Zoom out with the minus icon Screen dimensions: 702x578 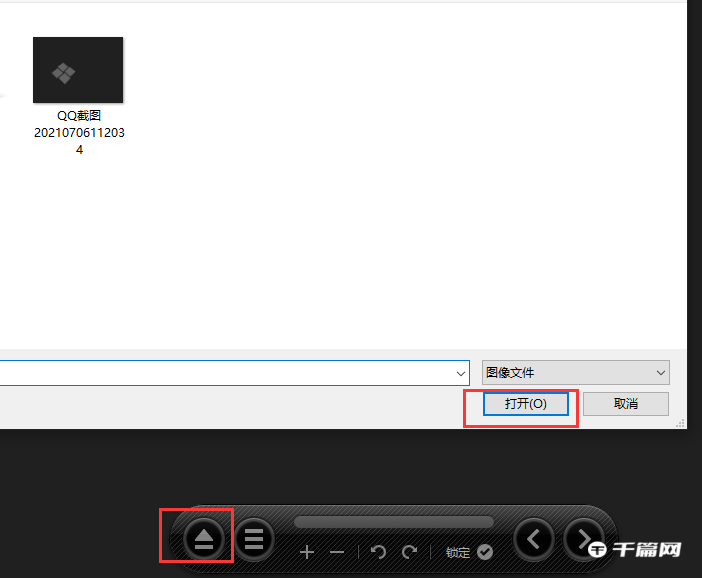click(x=337, y=552)
